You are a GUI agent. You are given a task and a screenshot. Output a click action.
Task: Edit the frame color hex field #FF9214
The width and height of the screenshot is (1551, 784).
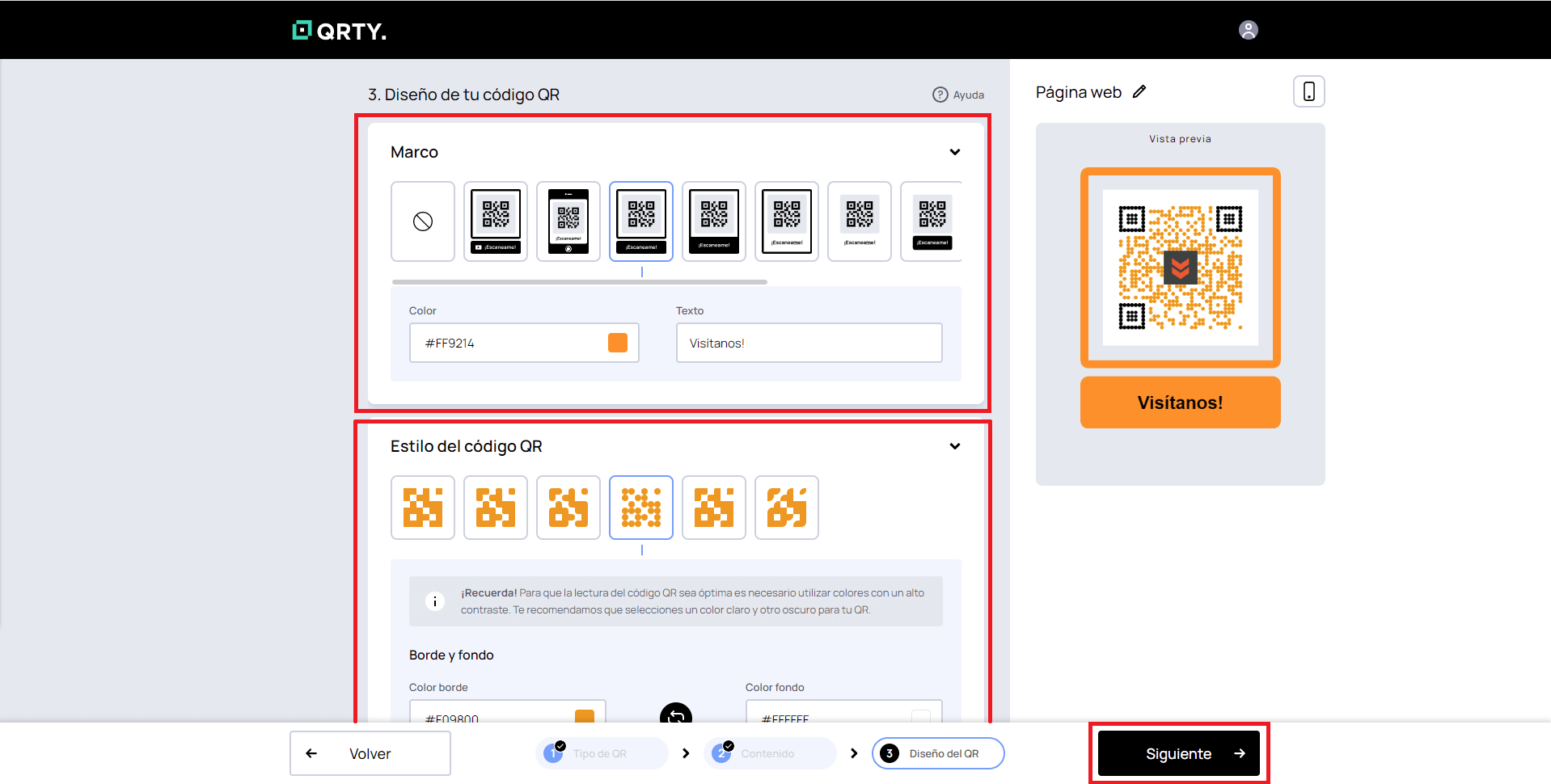(x=524, y=343)
